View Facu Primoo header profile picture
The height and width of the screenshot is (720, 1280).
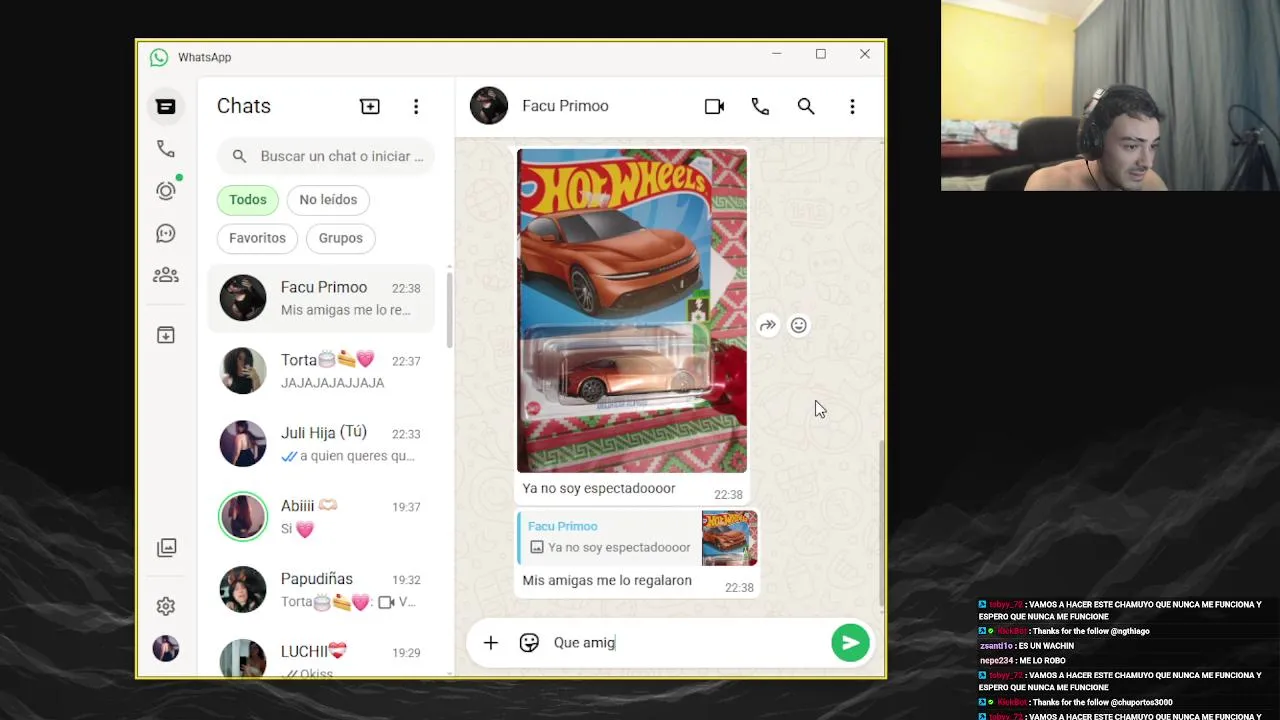[x=489, y=106]
